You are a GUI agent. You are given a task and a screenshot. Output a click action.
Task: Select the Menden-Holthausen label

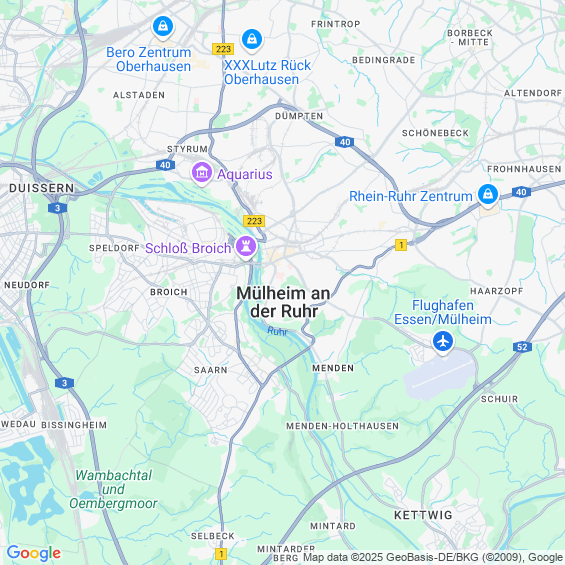pos(343,426)
